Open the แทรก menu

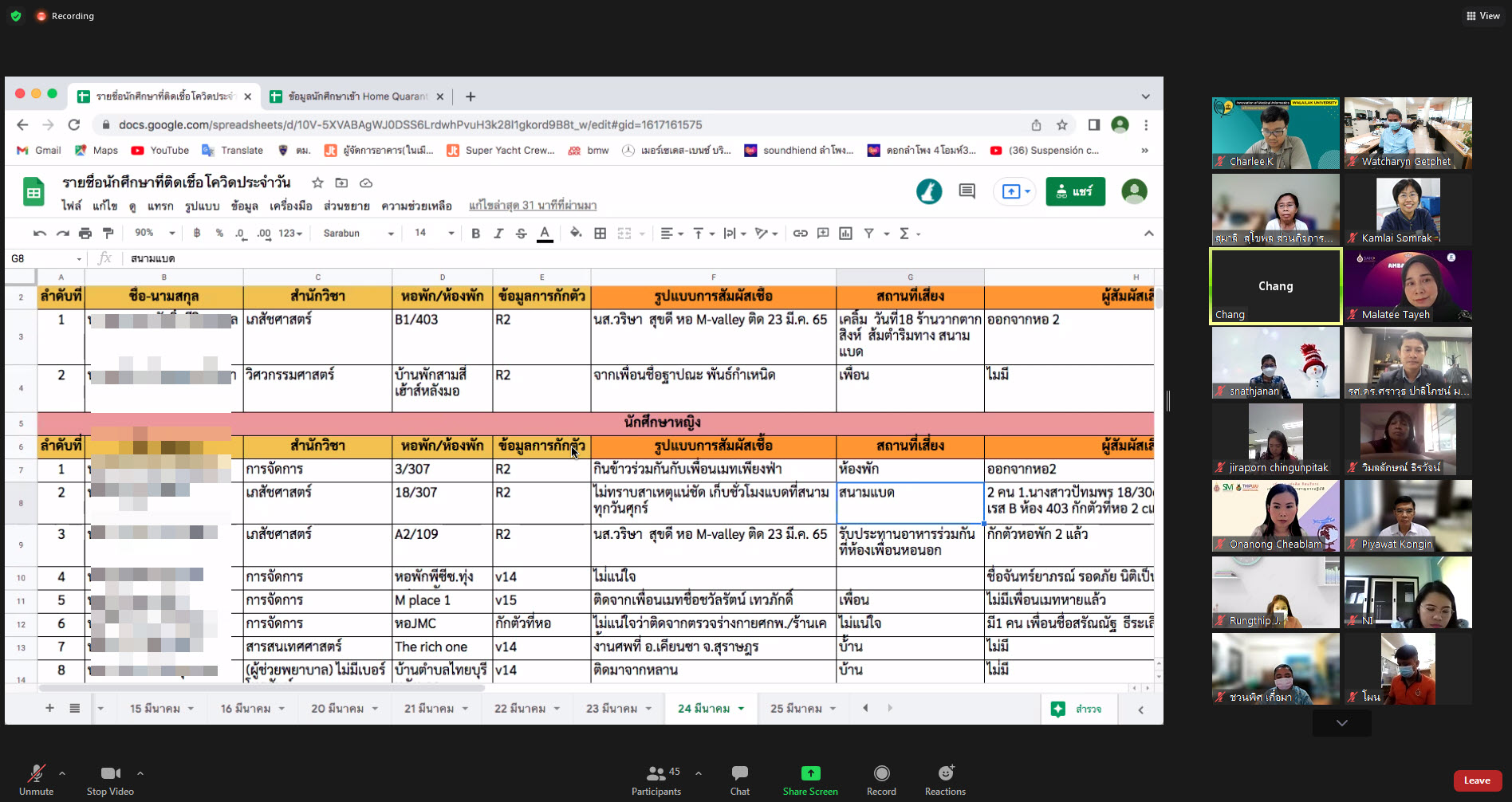(x=160, y=206)
